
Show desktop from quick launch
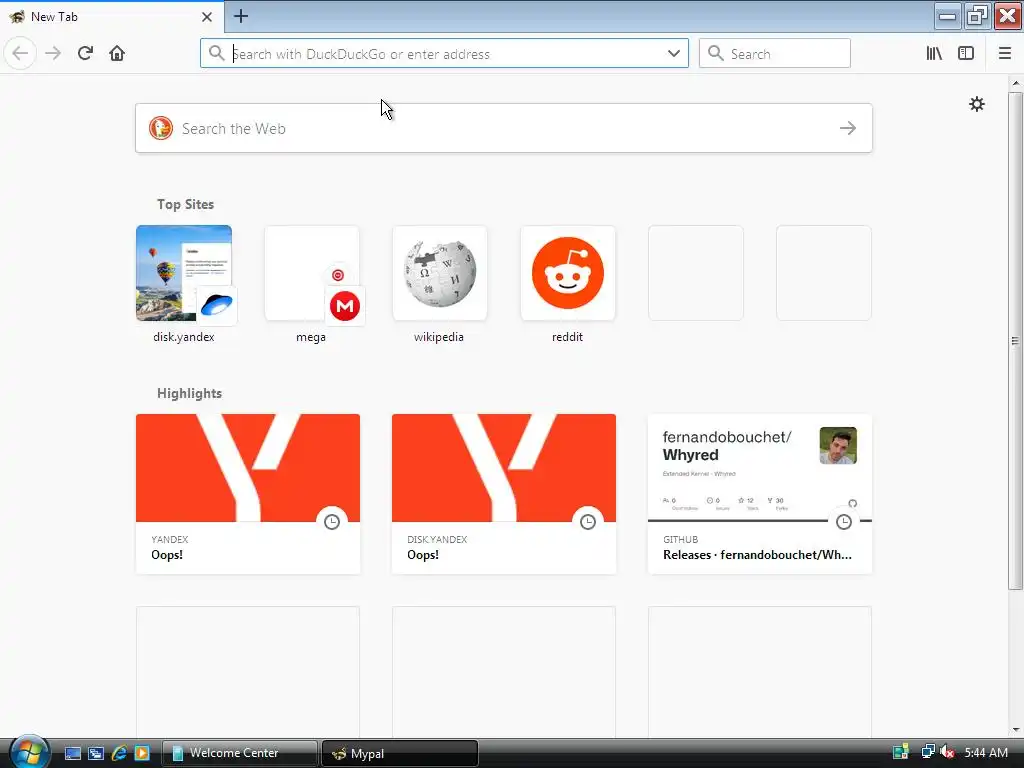tap(73, 753)
